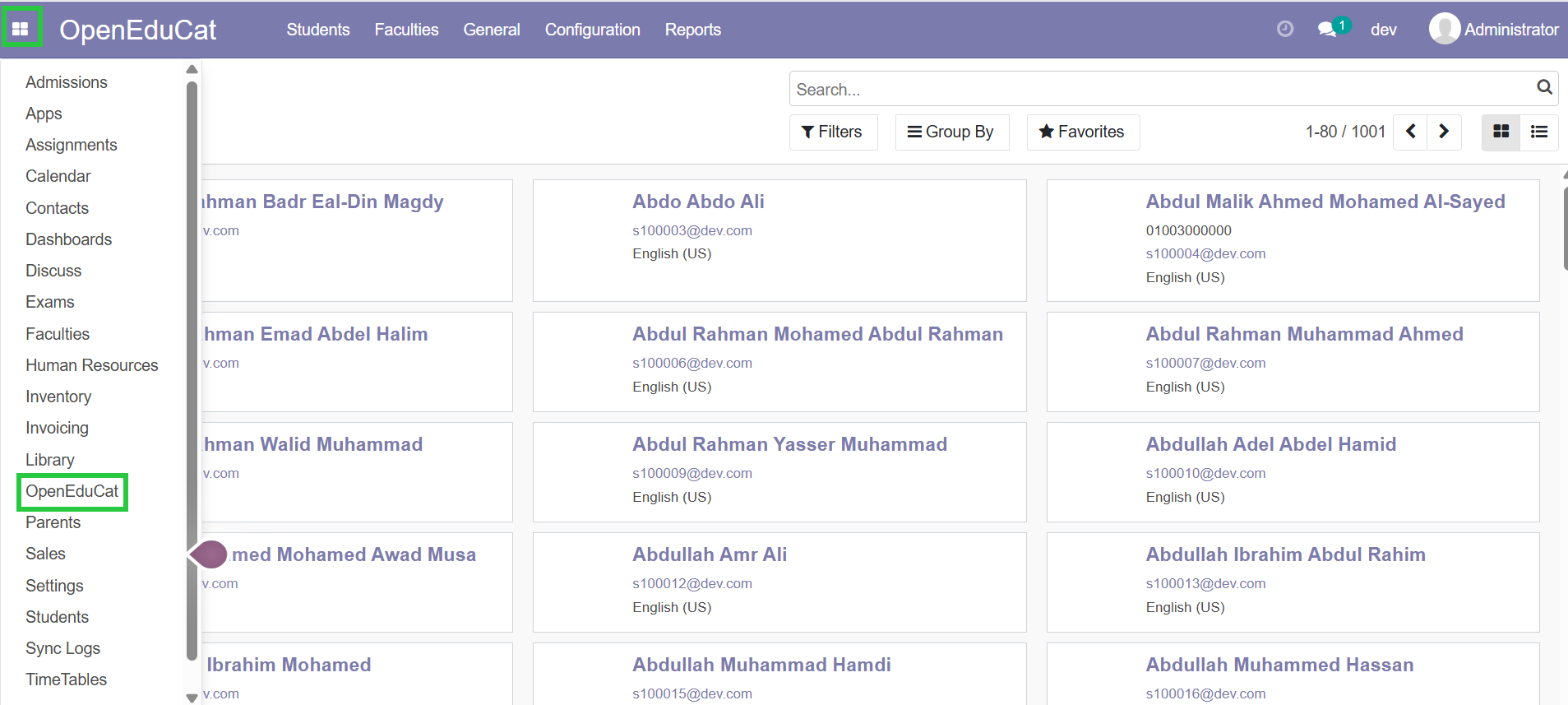Open Abdullah Muhammad Hamdi card
Viewport: 1568px width, 705px height.
click(779, 675)
